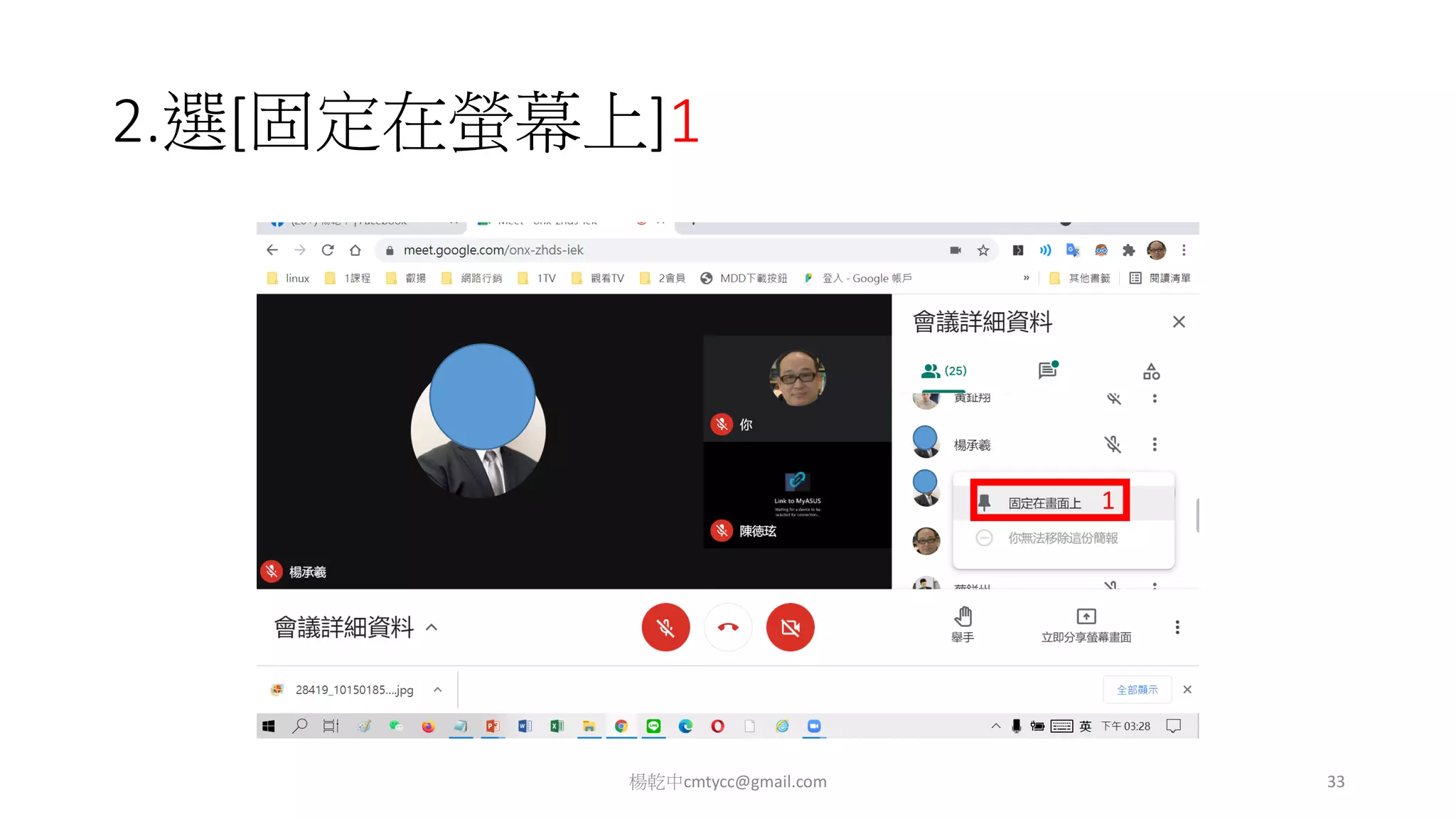Open the MDD下載按鈕 bookmark
Viewport: 1456px width, 819px height.
744,278
